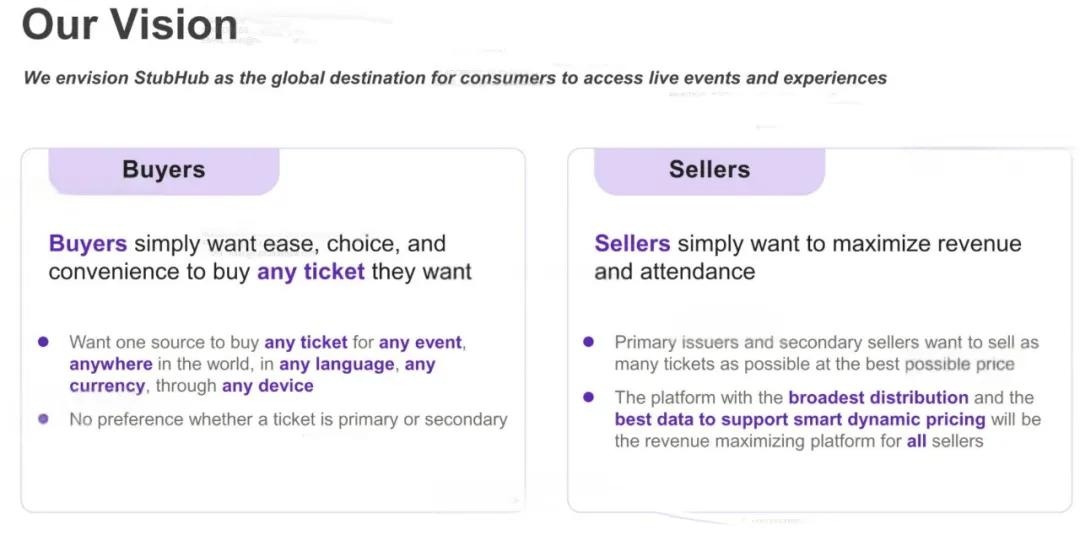
Task: Click the bullet dot before "Primary issuers"
Action: pyautogui.click(x=588, y=342)
